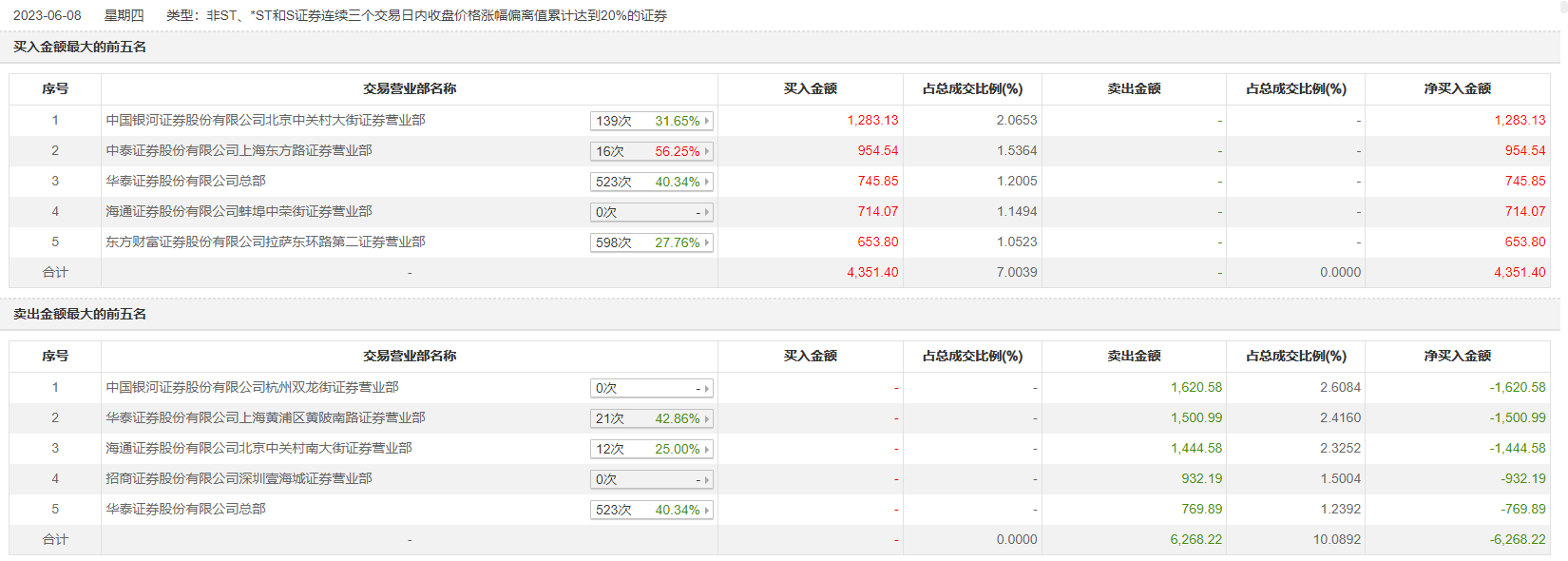Open 中国银河证券杭州双龙街证券营业部 link
The image size is (1568, 561).
tap(252, 387)
